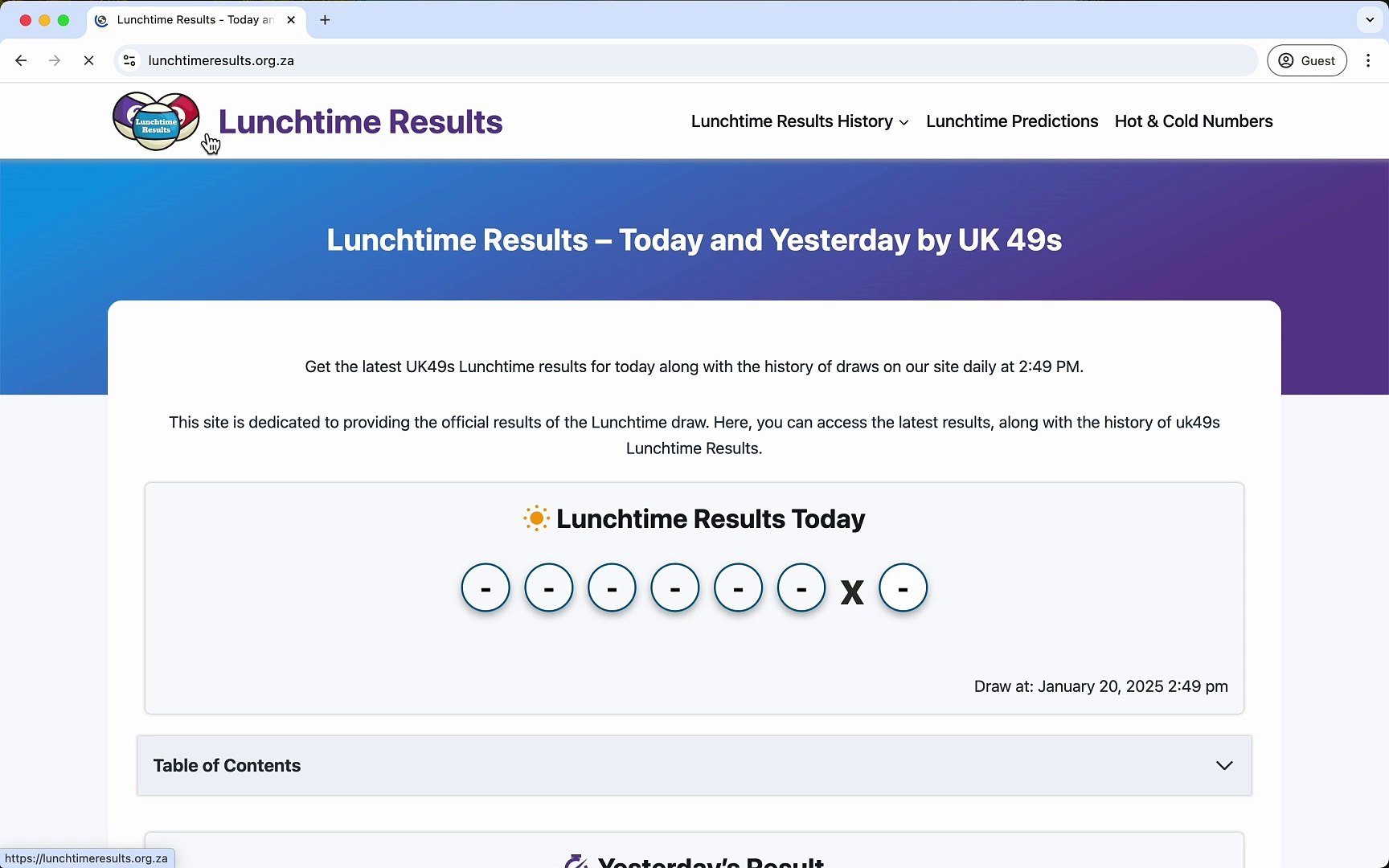Expand the Table of Contents section
The height and width of the screenshot is (868, 1389).
tap(1223, 765)
